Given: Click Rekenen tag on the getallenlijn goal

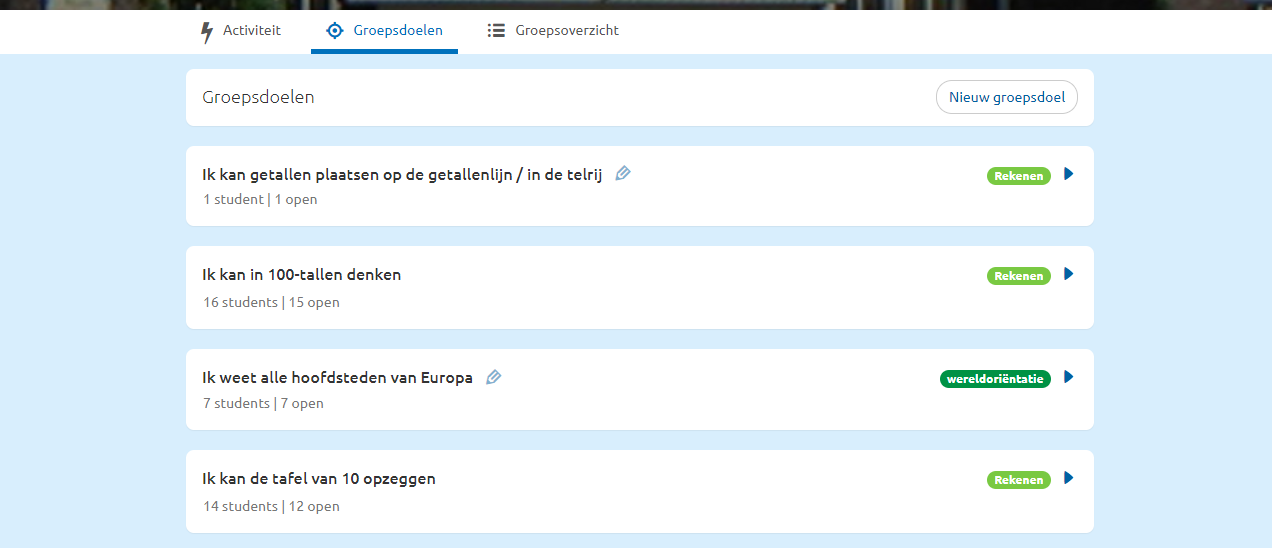Looking at the screenshot, I should [x=1018, y=176].
